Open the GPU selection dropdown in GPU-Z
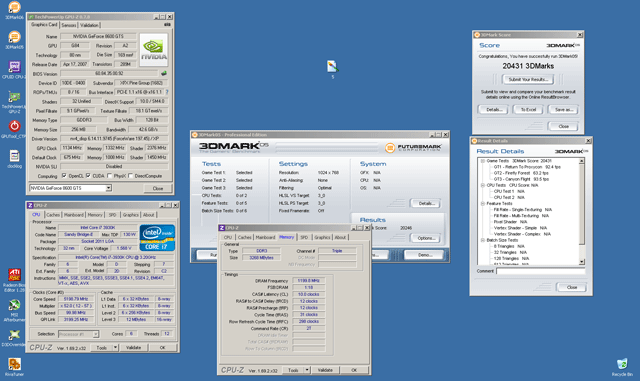The image size is (640, 381). click(109, 188)
